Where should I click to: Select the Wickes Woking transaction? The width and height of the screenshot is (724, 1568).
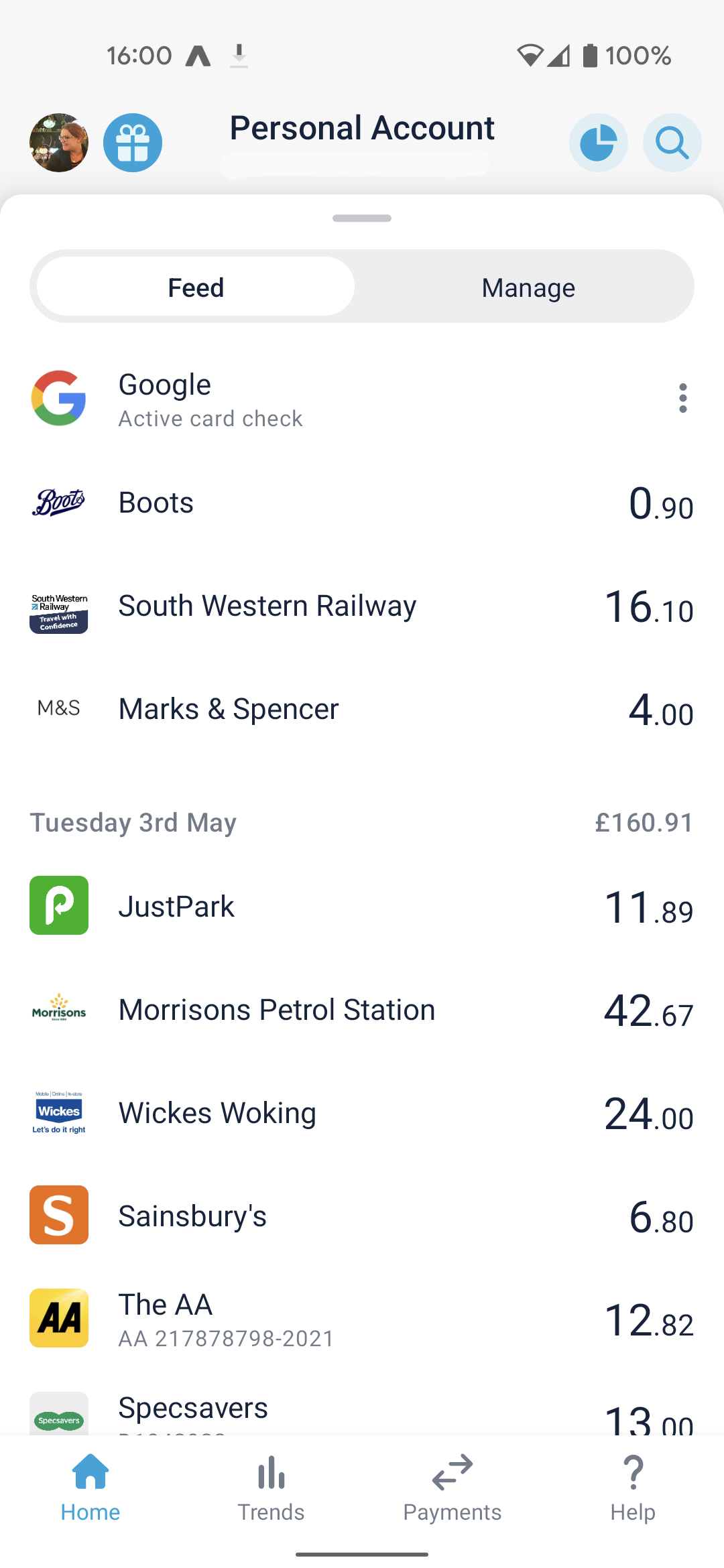362,1113
